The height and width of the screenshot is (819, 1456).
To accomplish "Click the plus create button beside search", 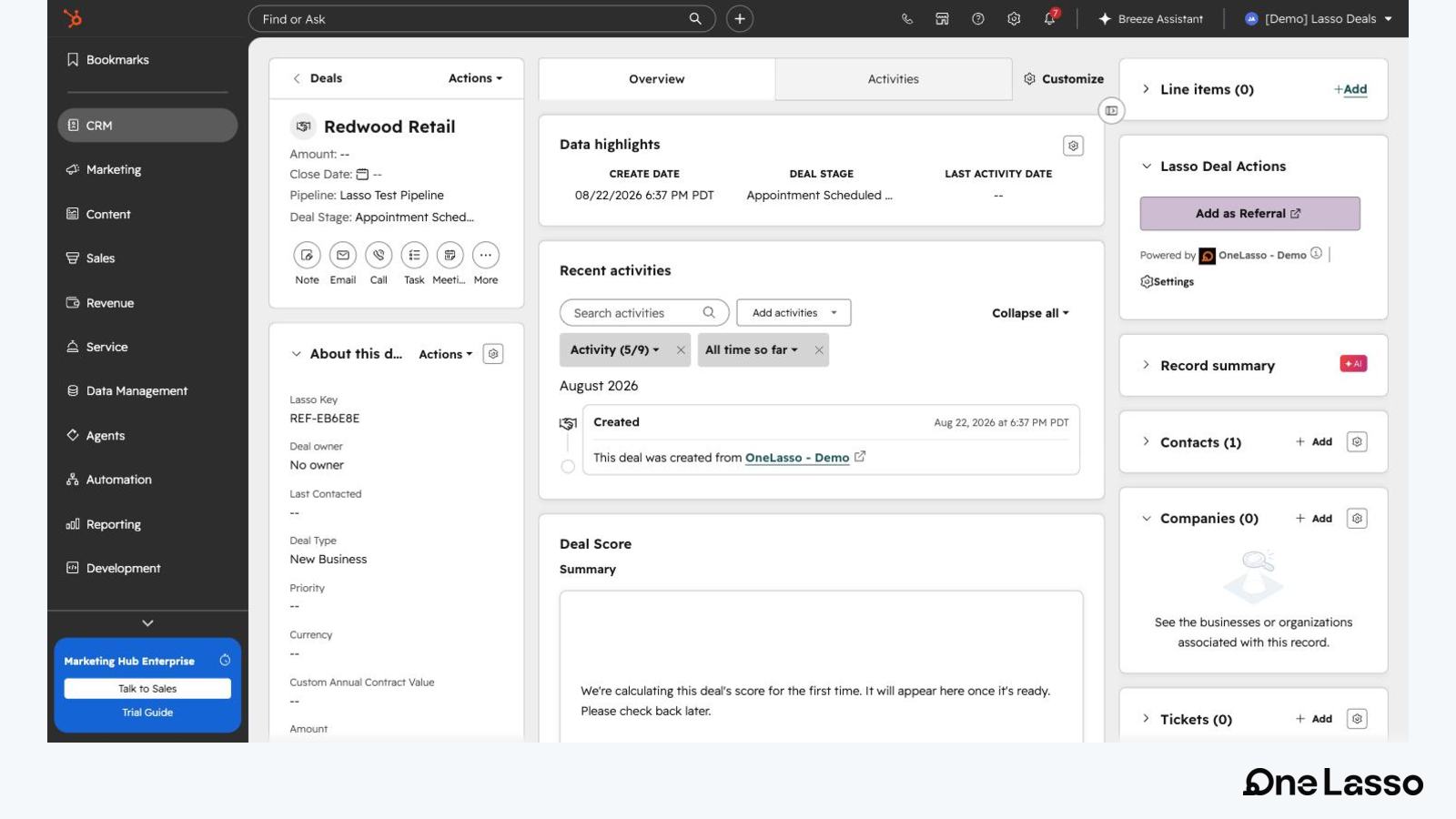I will [740, 19].
